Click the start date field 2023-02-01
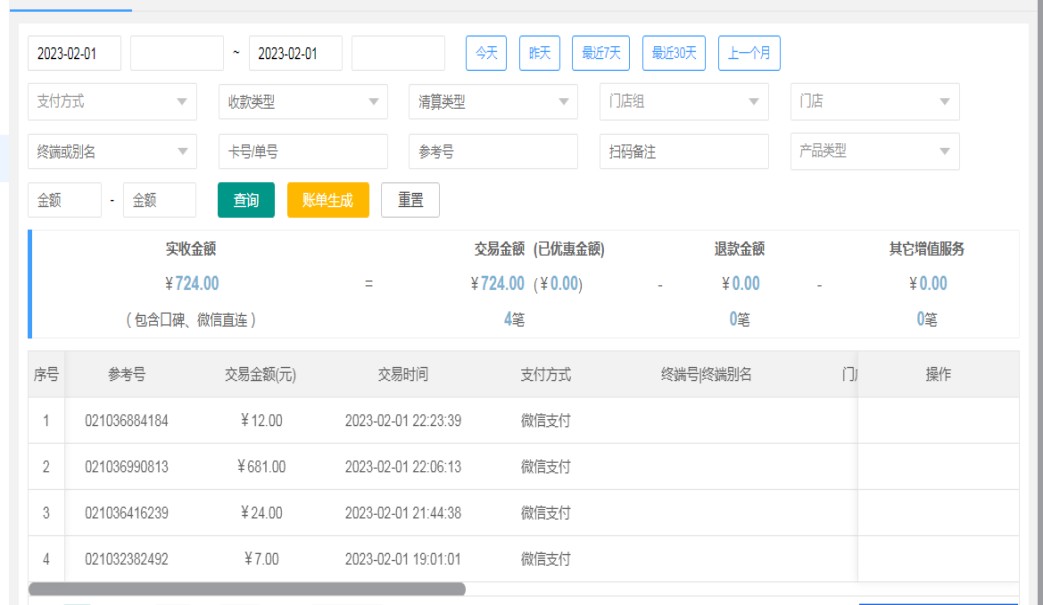Screen dimensions: 1043x605 74,53
